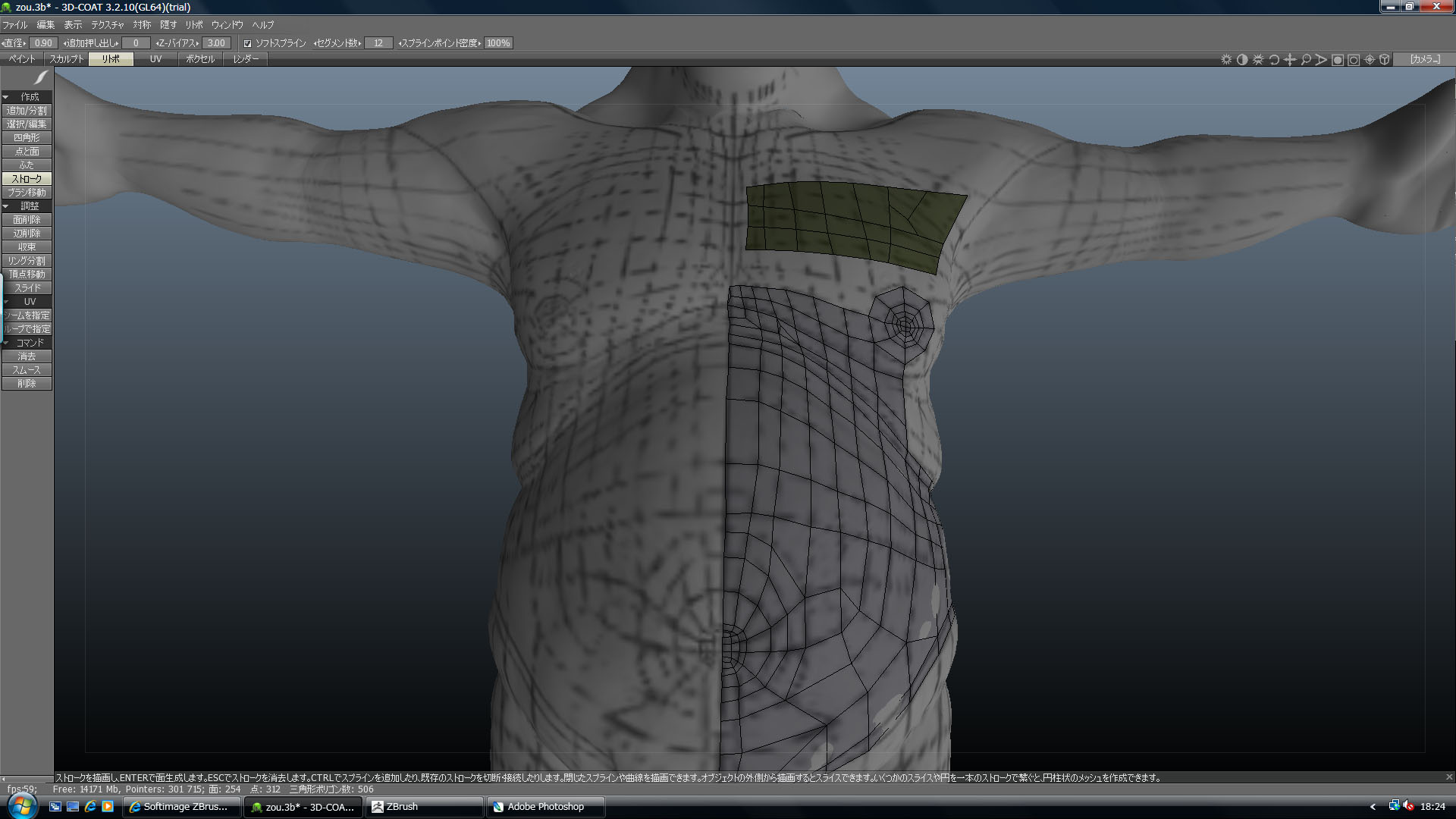The image size is (1456, 819).
Task: Select the 選択/編集 tool
Action: (x=27, y=124)
